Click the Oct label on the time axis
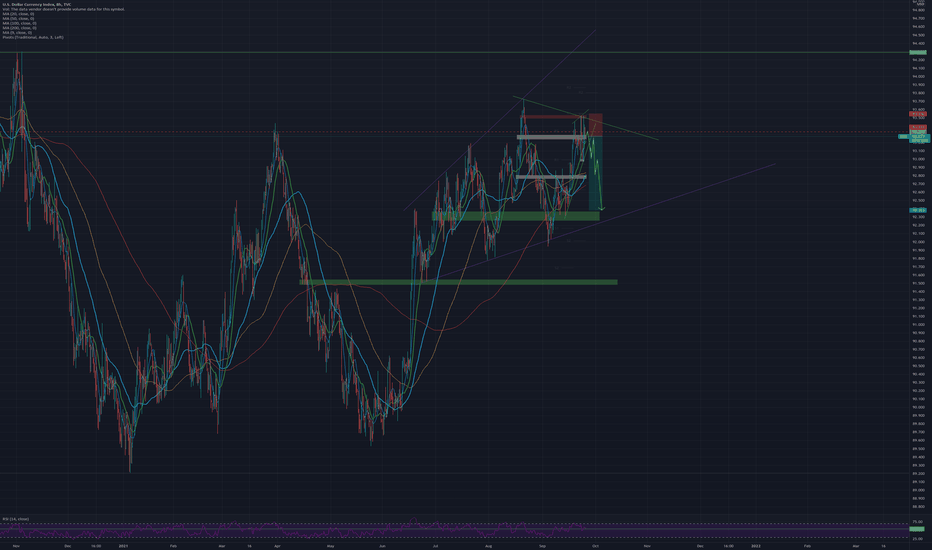932x550 pixels. click(595, 545)
